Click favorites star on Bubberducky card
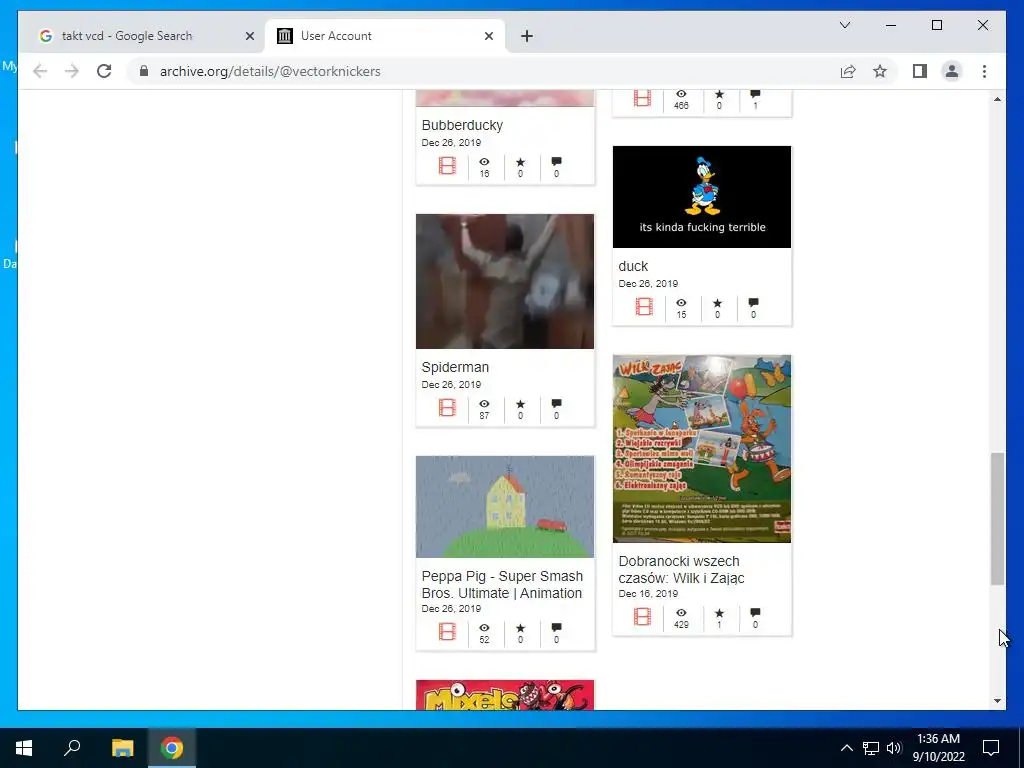This screenshot has height=768, width=1024. tap(520, 162)
